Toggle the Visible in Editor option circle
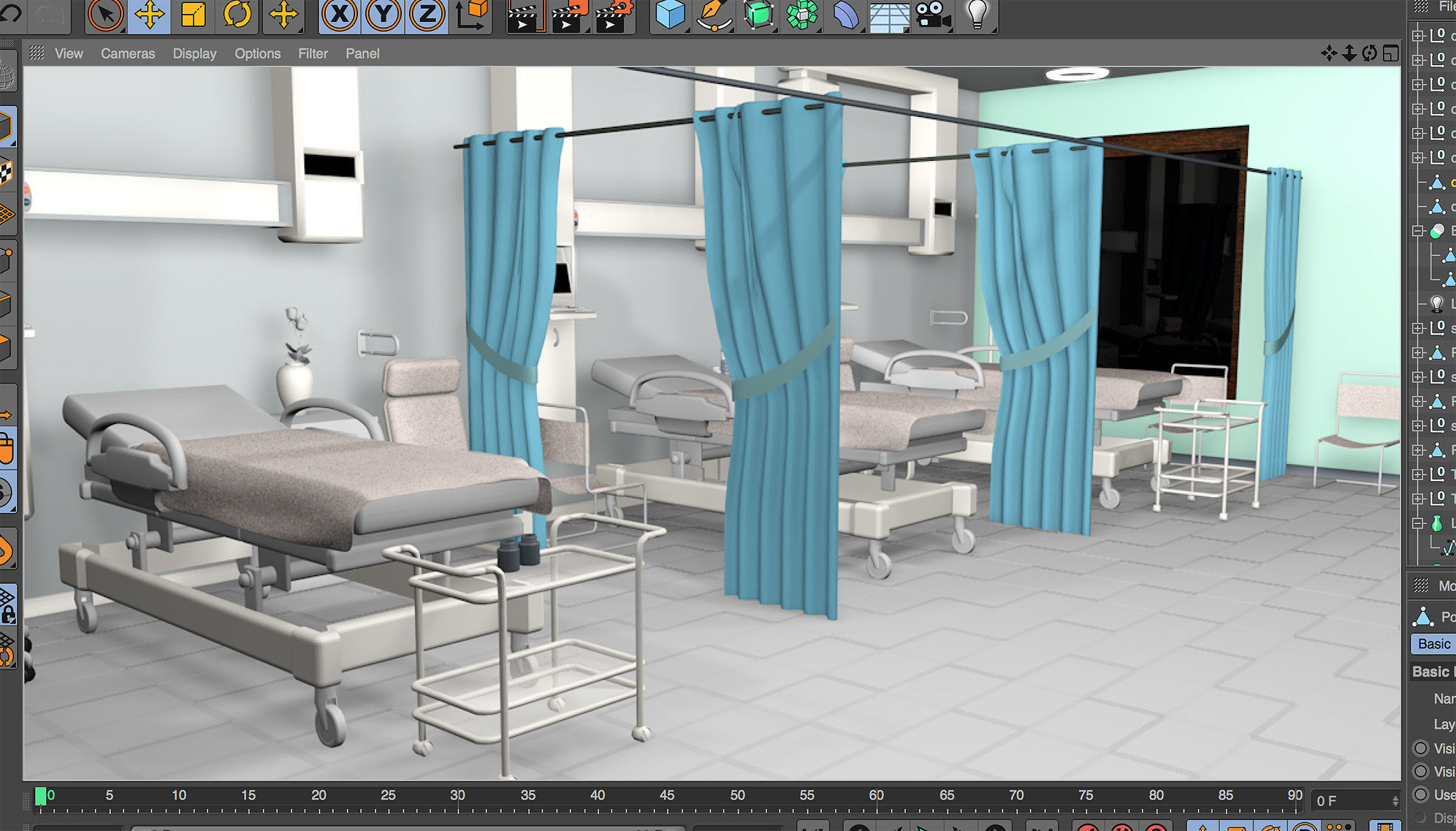 coord(1421,748)
